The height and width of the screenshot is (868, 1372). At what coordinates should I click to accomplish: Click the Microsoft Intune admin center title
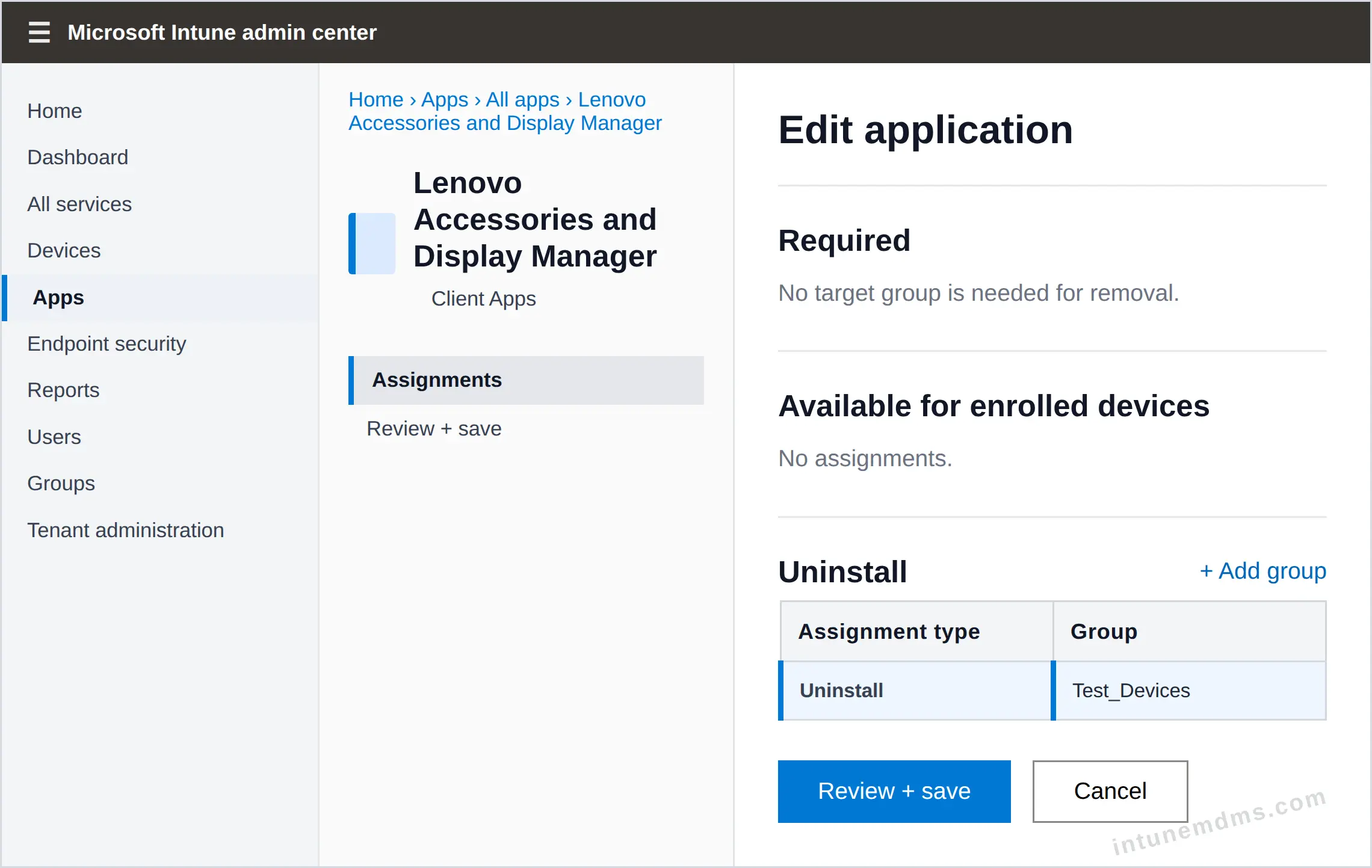(222, 32)
